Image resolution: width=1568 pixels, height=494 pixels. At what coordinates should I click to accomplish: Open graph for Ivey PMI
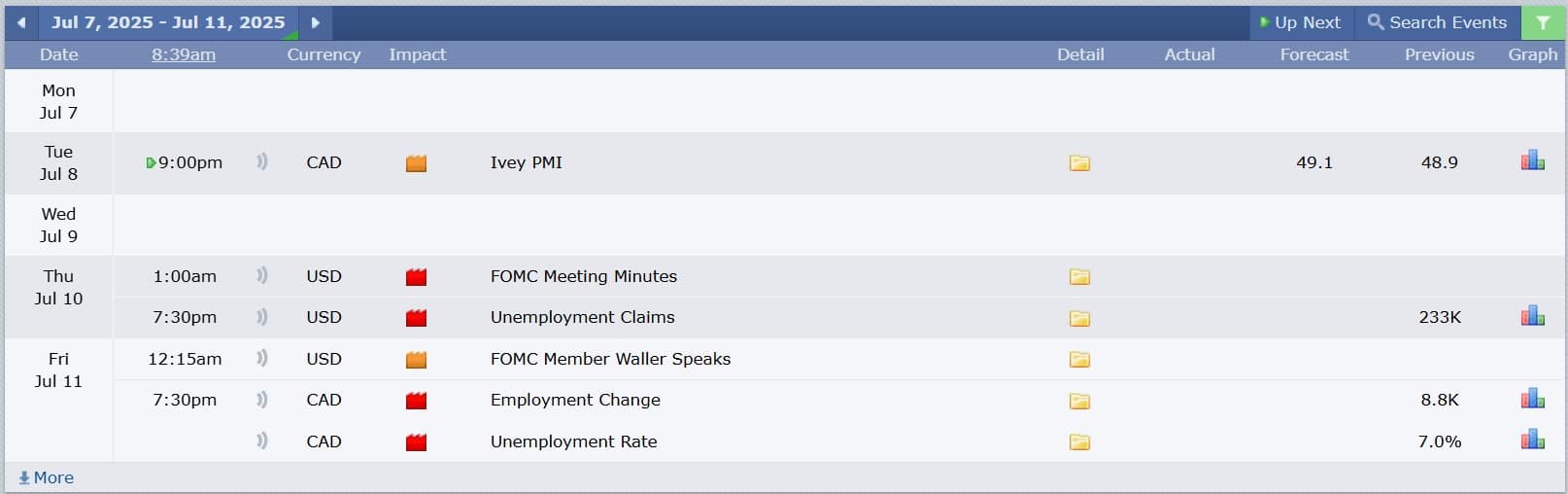[x=1533, y=160]
